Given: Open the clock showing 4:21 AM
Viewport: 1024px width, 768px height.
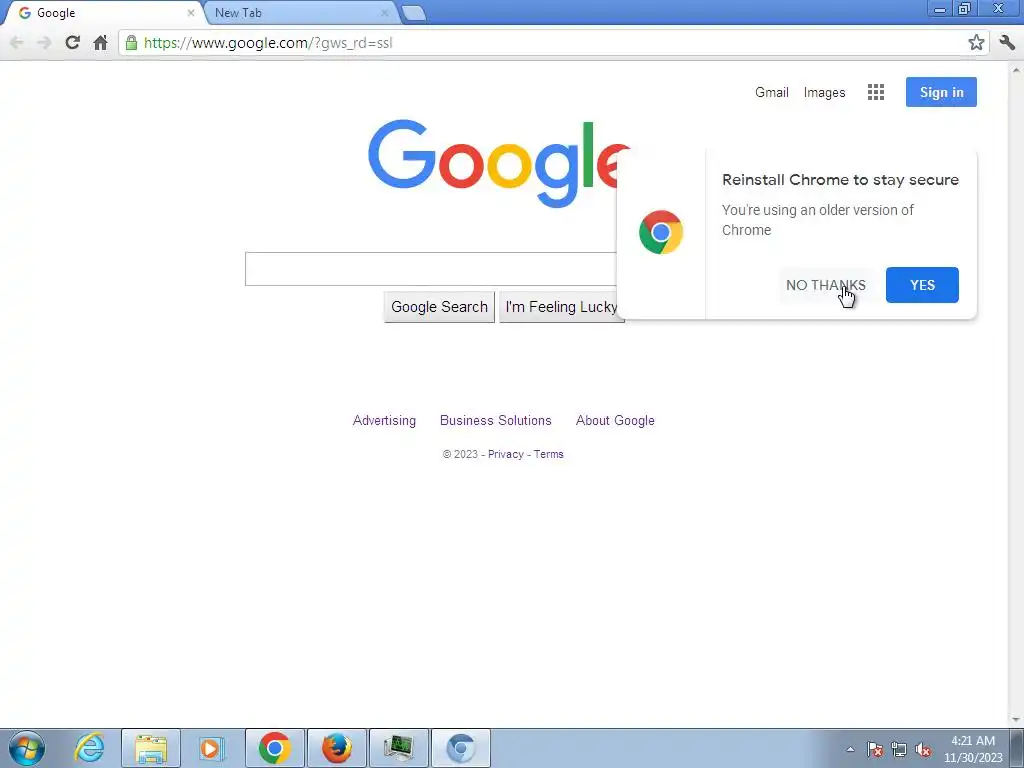Looking at the screenshot, I should (x=972, y=749).
